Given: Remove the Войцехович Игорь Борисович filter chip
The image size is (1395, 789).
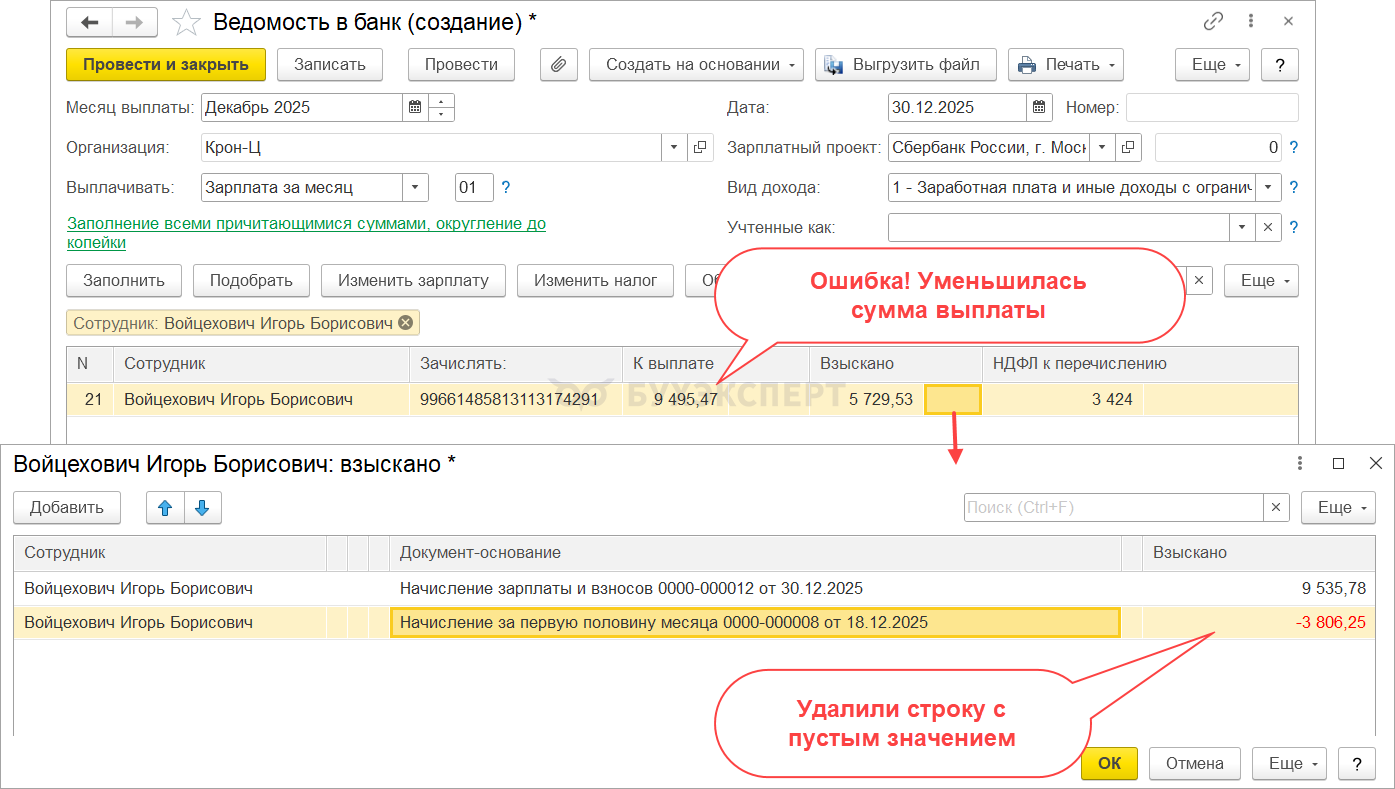Looking at the screenshot, I should click(405, 322).
